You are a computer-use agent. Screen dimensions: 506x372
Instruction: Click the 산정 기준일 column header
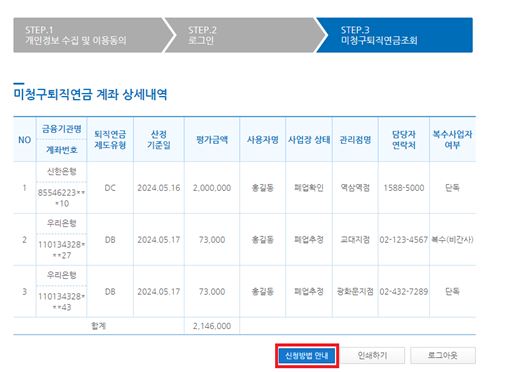tap(159, 140)
